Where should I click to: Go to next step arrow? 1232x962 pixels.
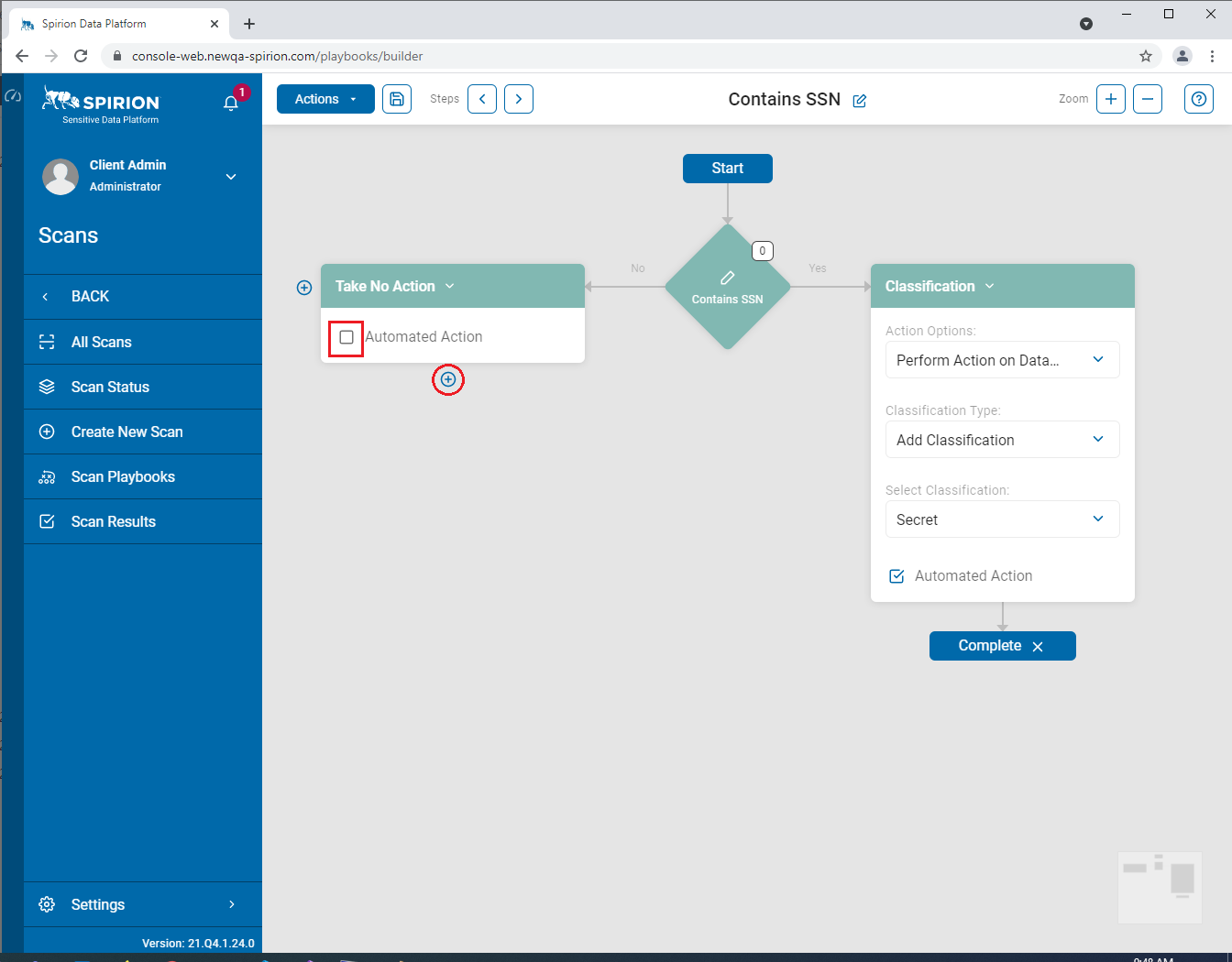(519, 99)
